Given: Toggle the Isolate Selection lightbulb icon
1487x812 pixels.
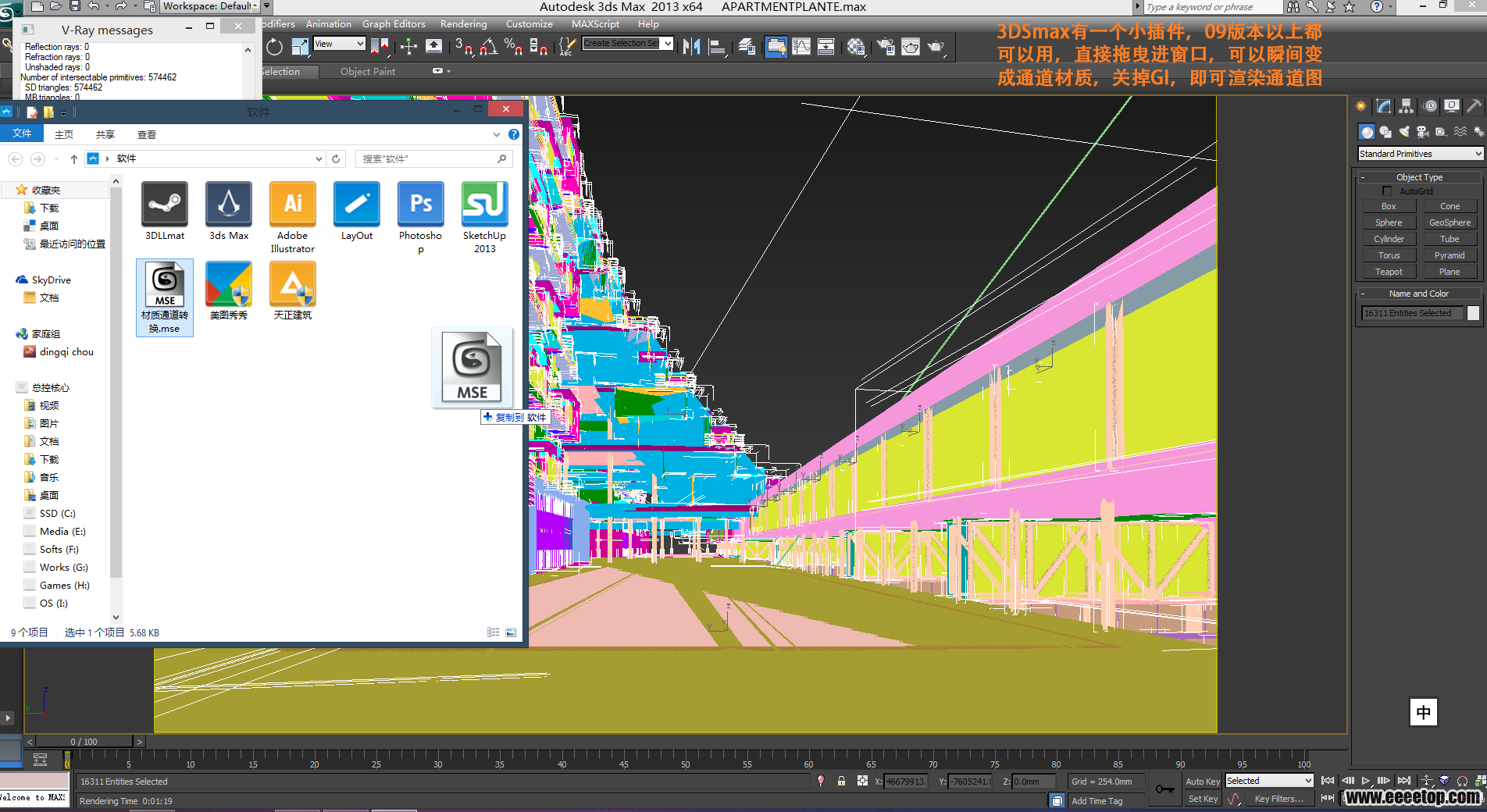Looking at the screenshot, I should pos(820,781).
